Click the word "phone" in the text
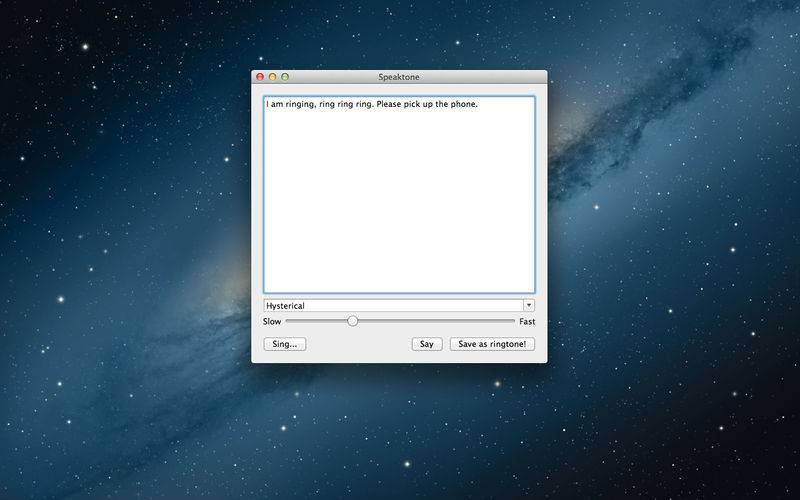Screen dimensions: 800x500 tap(463, 104)
